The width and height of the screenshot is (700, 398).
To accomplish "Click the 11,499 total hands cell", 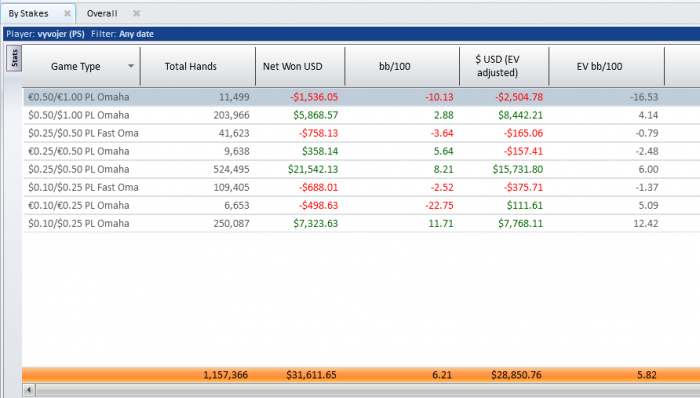I will coord(234,97).
